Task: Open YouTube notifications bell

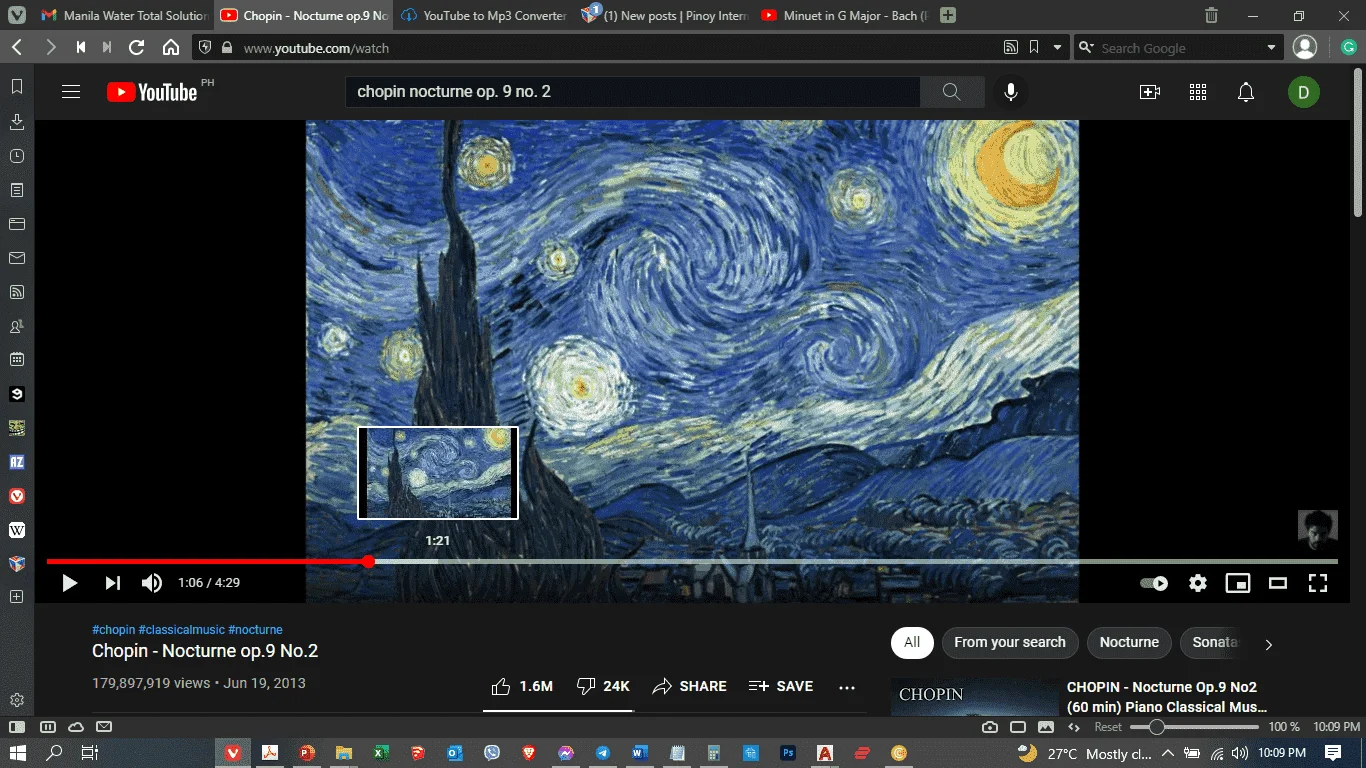Action: click(1246, 92)
